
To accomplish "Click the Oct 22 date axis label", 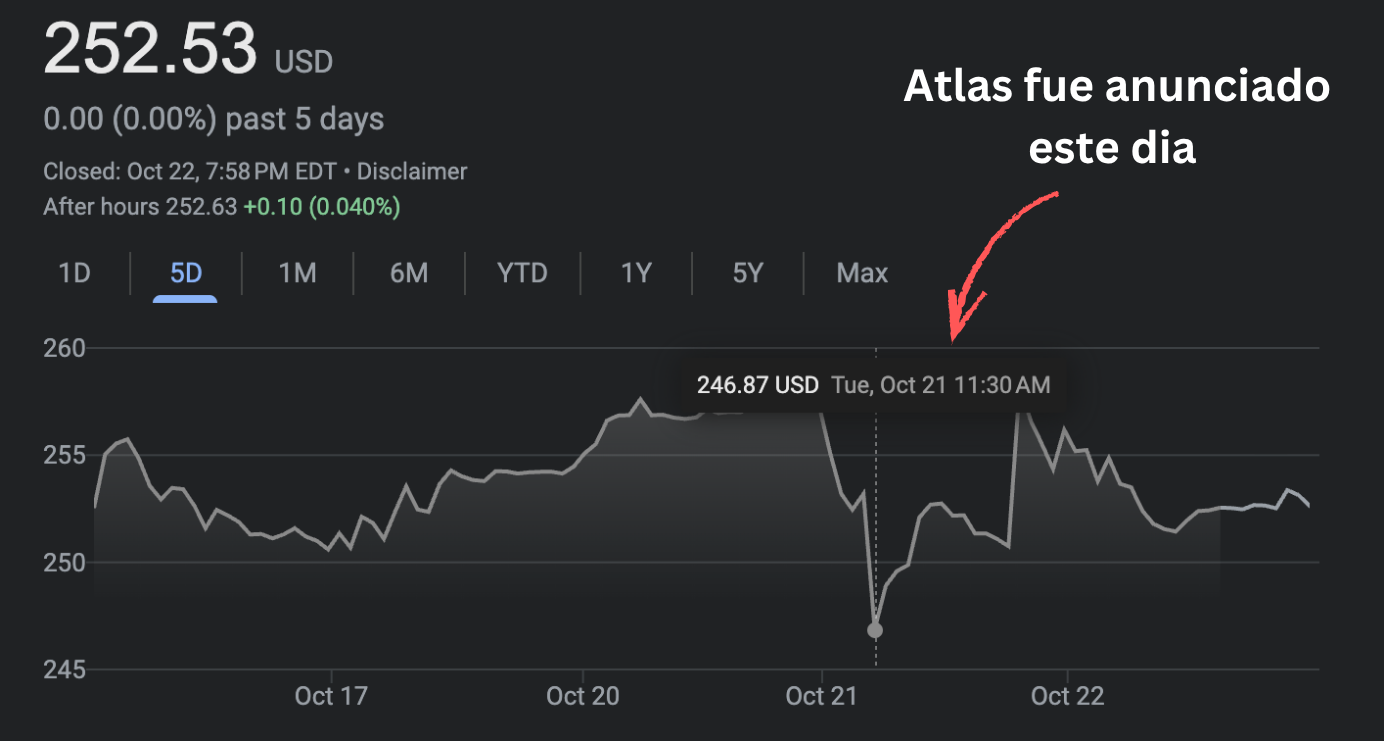I will pyautogui.click(x=1067, y=696).
